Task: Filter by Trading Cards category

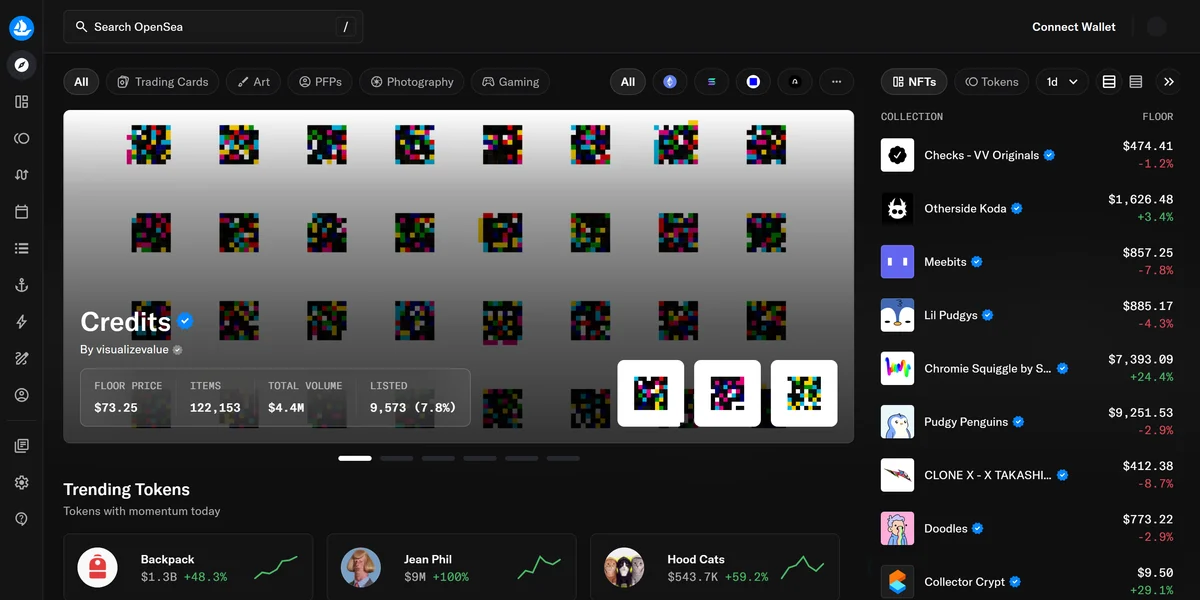Action: coord(162,82)
